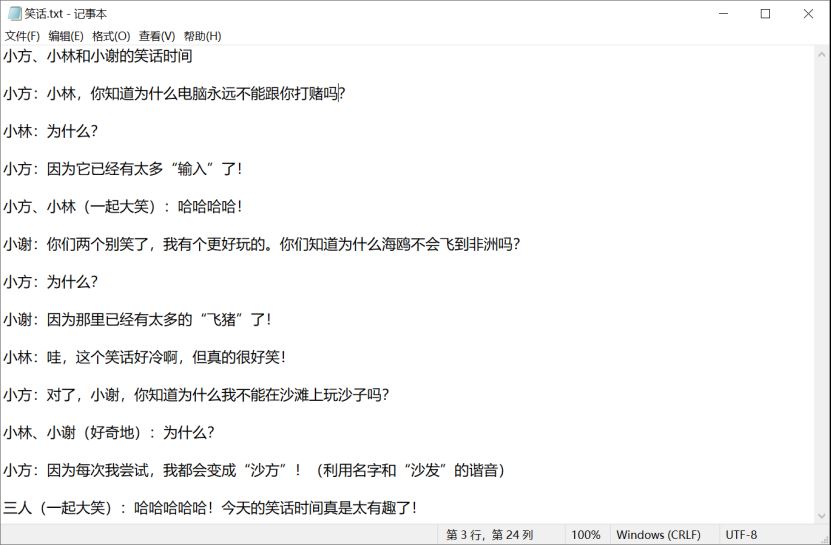Viewport: 831px width, 545px height.
Task: Click the 100% zoom status entry
Action: pyautogui.click(x=586, y=534)
